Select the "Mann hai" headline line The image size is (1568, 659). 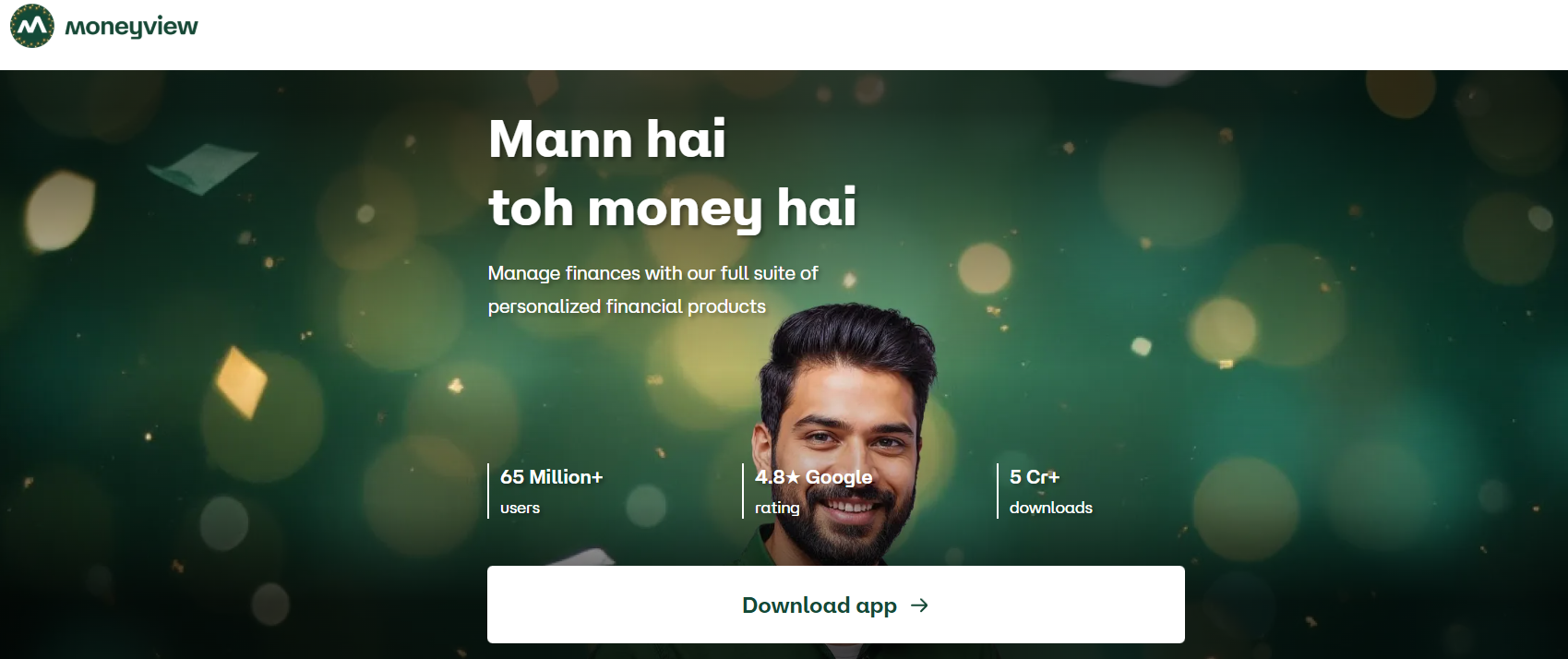[x=607, y=139]
